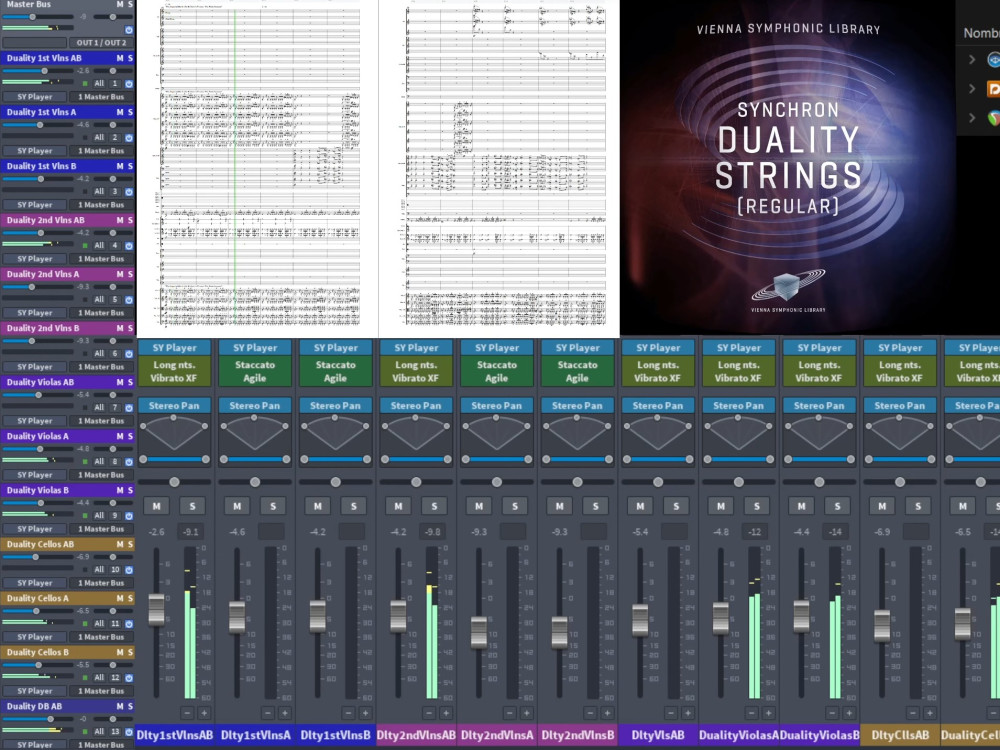Viewport: 1000px width, 750px height.
Task: Click the orange D icon in Nombre list
Action: point(994,89)
